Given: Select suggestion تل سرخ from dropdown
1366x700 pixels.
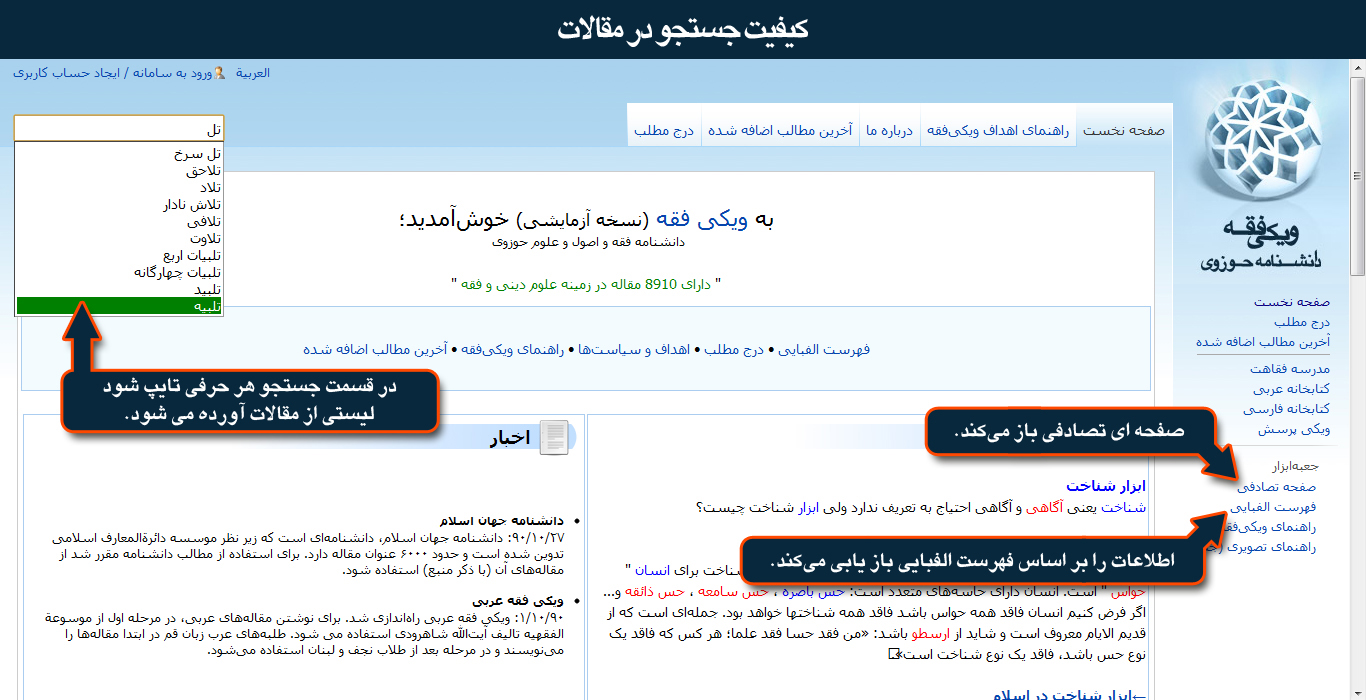Looking at the screenshot, I should tap(197, 154).
